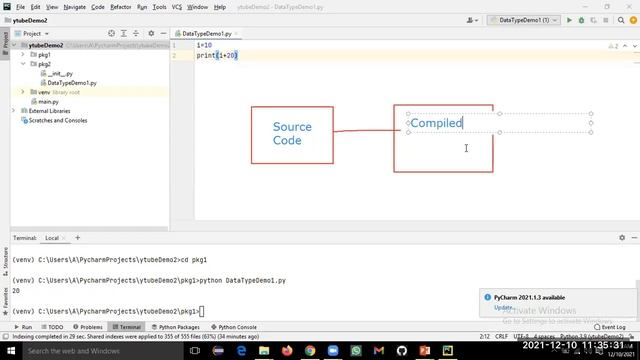Click inside the Source Code box
This screenshot has width=640, height=360.
click(292, 135)
